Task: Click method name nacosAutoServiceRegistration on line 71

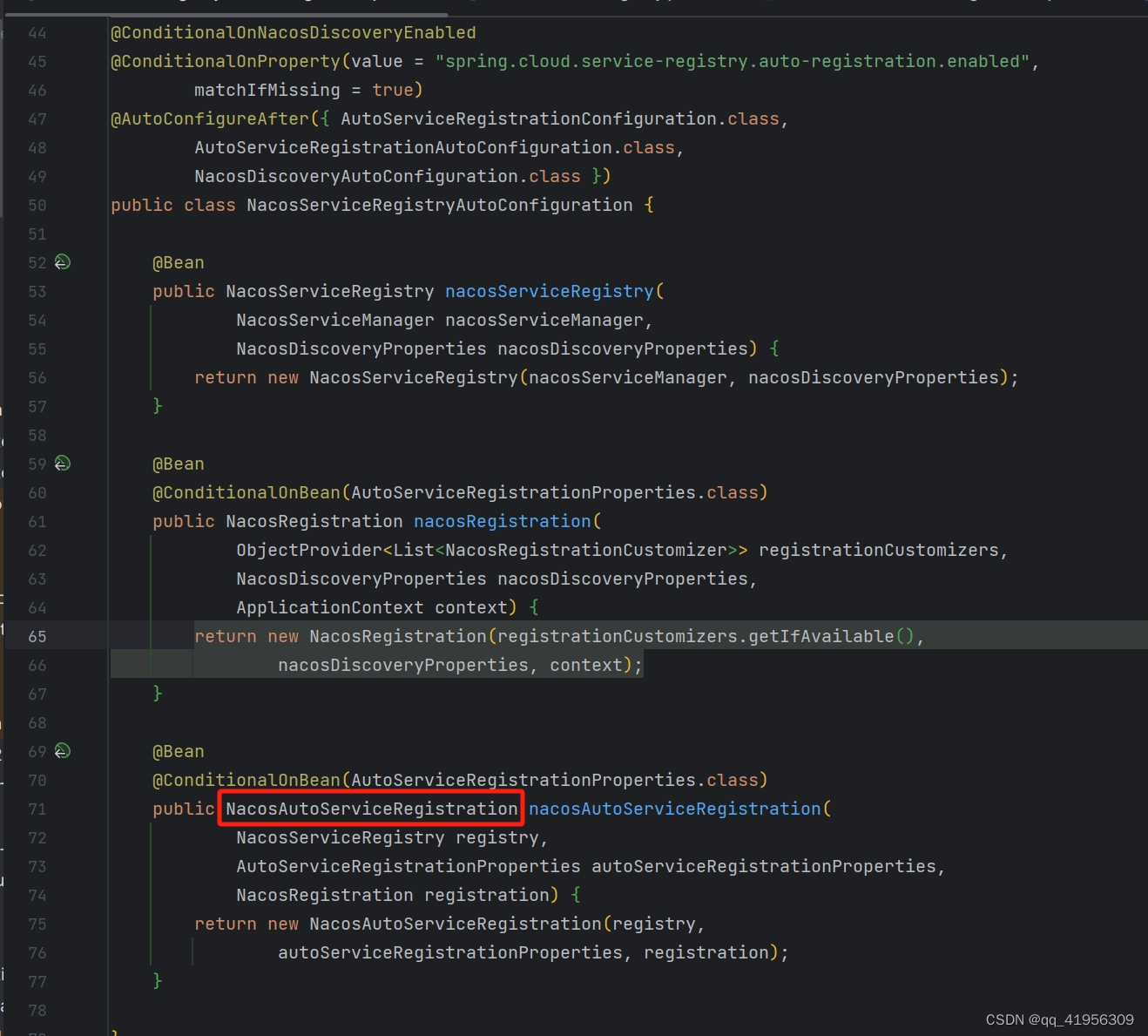Action: click(x=675, y=809)
